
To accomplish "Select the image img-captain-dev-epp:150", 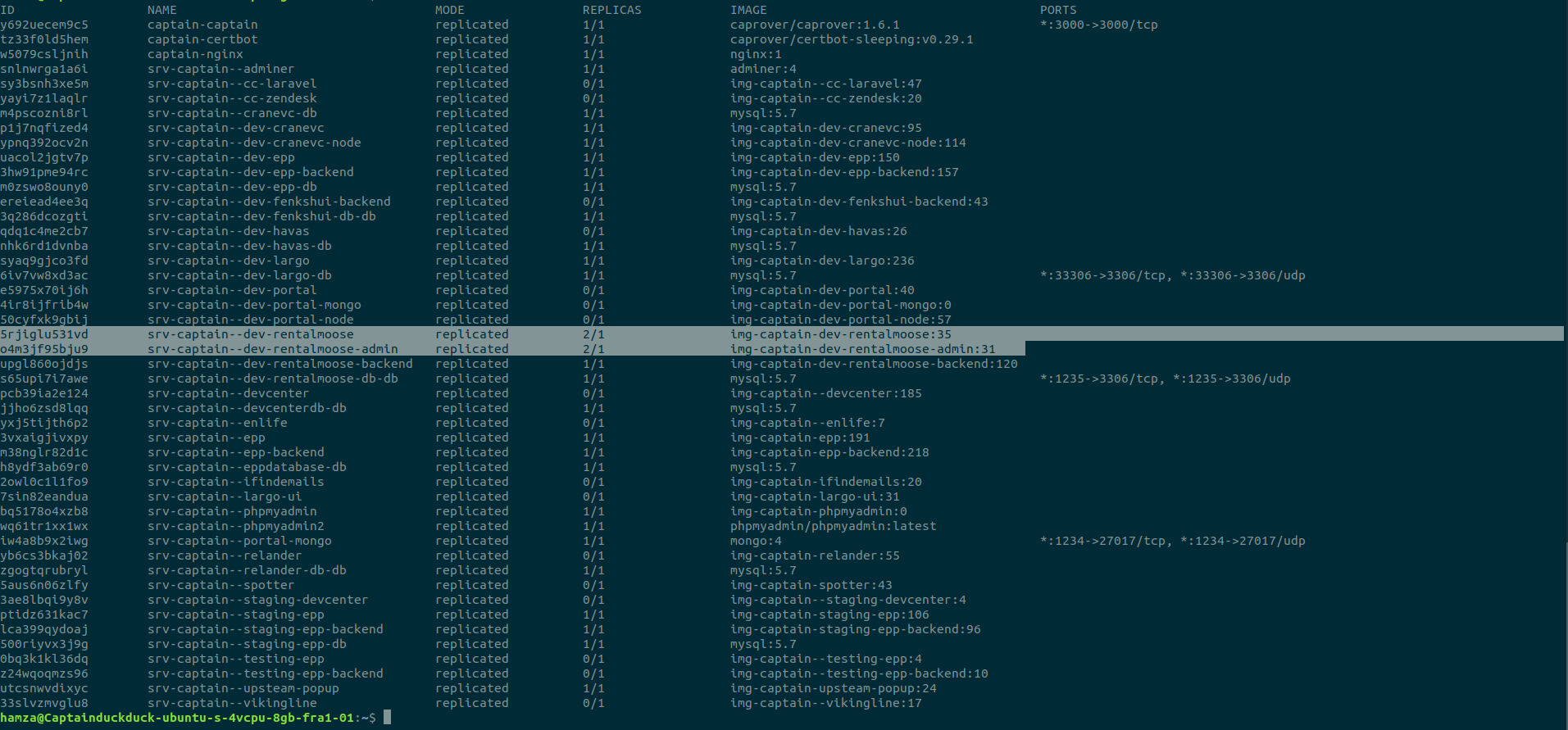I will (x=815, y=157).
